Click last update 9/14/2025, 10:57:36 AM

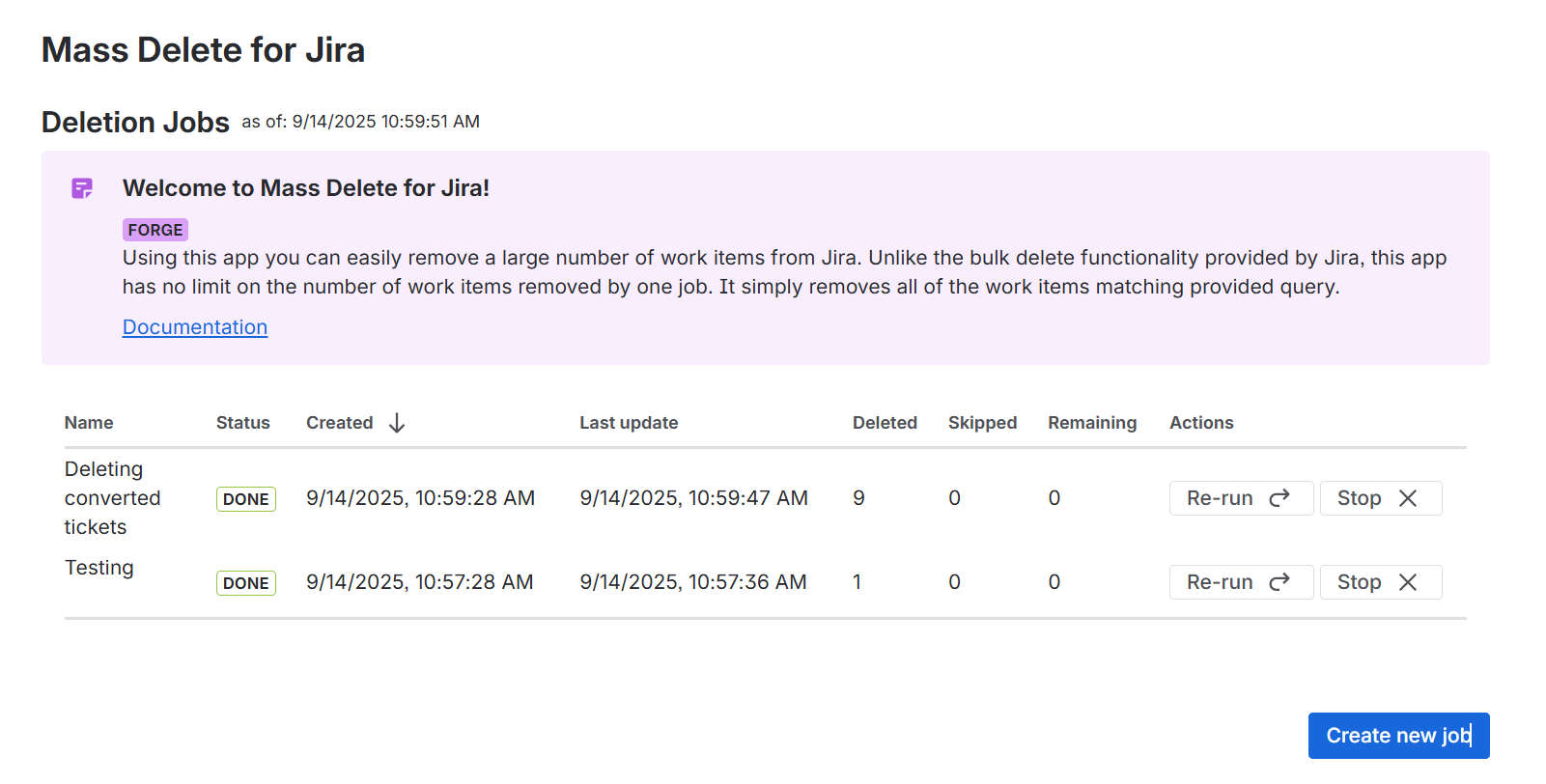pyautogui.click(x=693, y=582)
